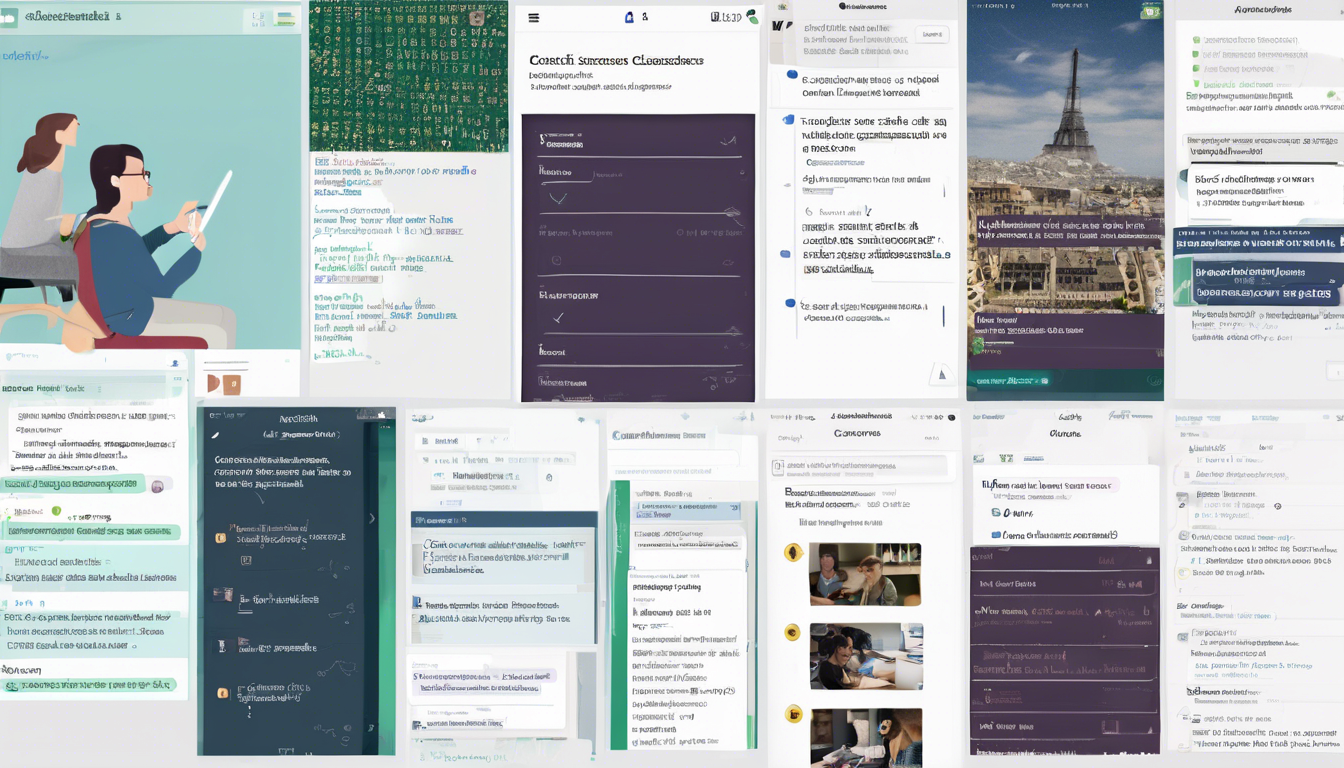Click the third yellow avatar icon

point(793,714)
